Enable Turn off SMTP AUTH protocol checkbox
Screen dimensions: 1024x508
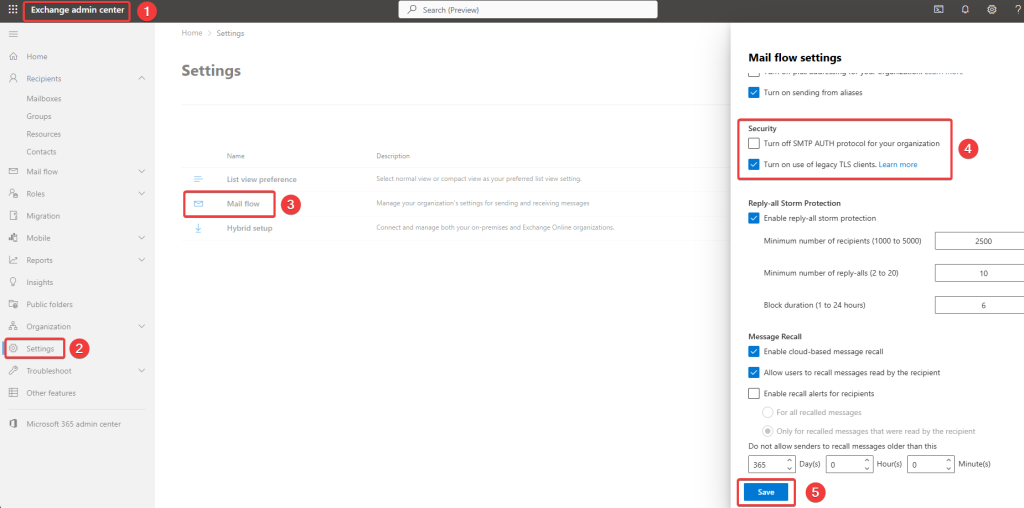754,144
